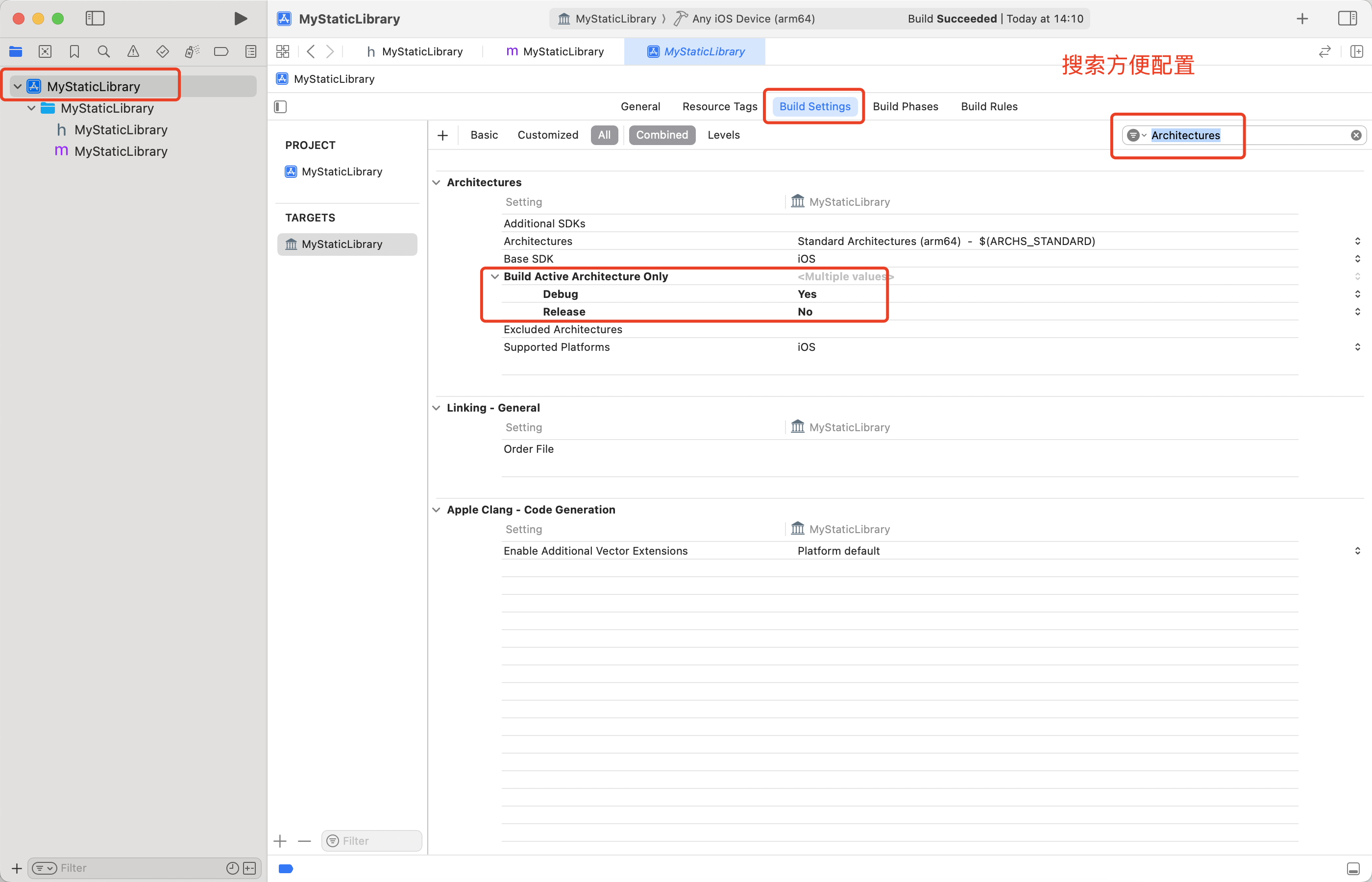This screenshot has height=882, width=1372.
Task: Toggle the left navigator sidebar
Action: (x=95, y=19)
